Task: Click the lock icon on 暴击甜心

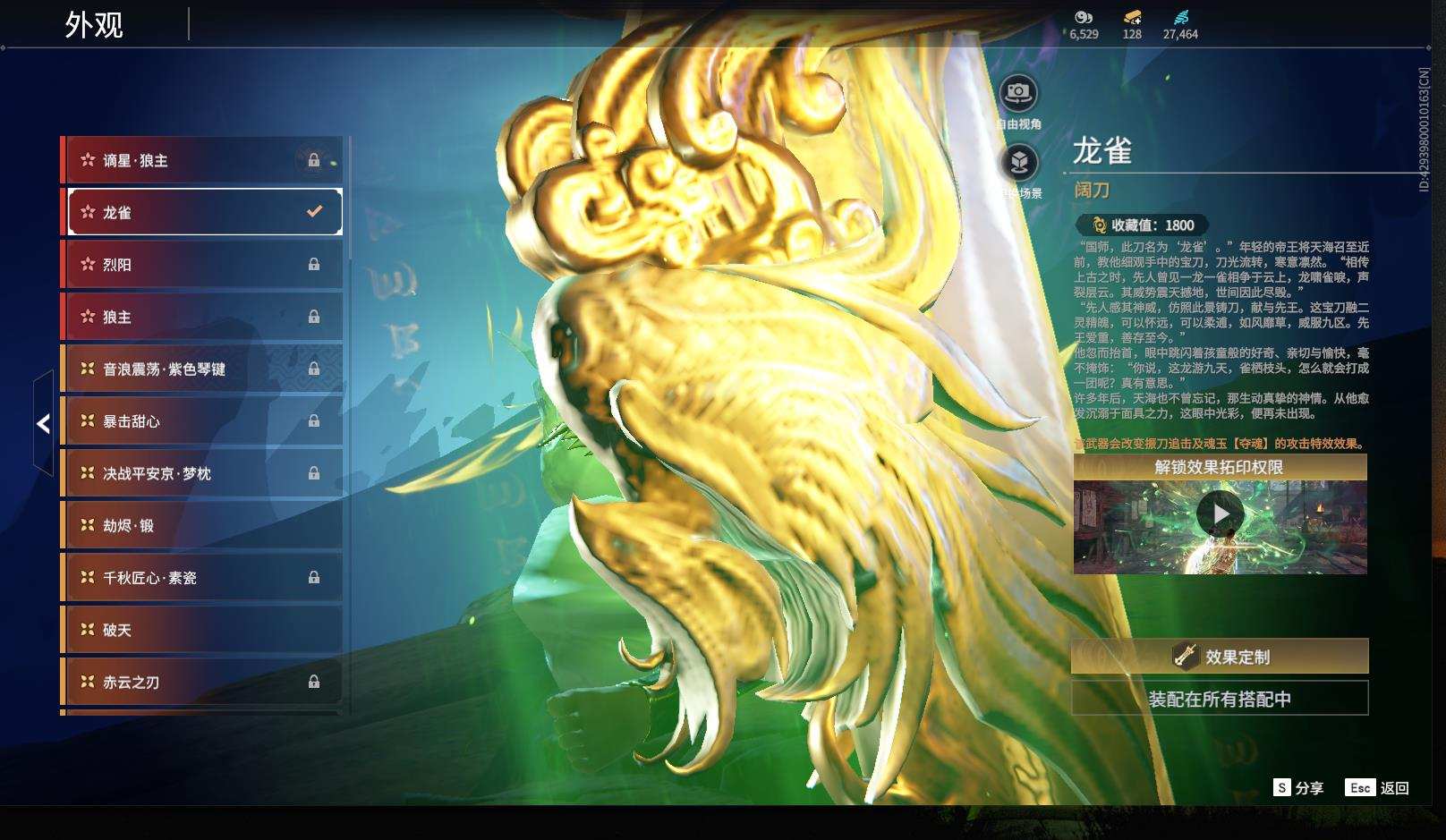Action: click(314, 420)
